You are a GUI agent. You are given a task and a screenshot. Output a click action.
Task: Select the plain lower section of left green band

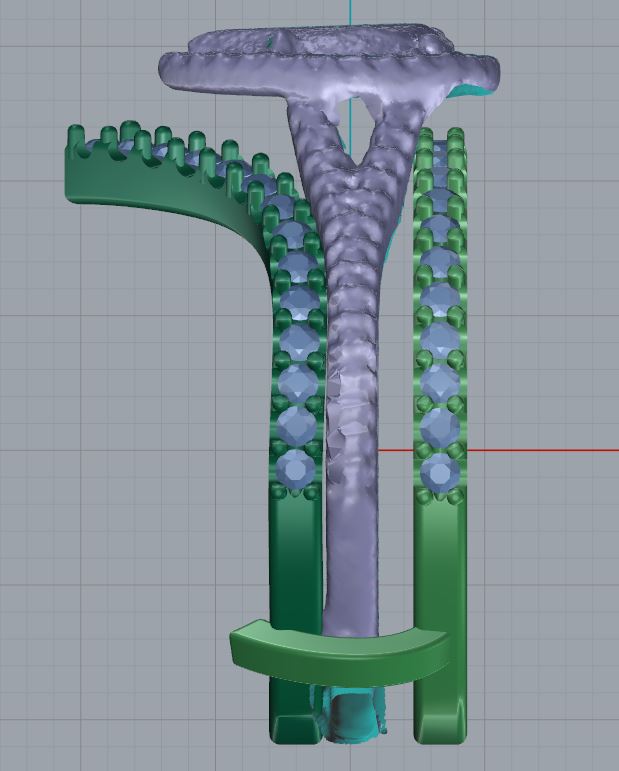coord(295,560)
